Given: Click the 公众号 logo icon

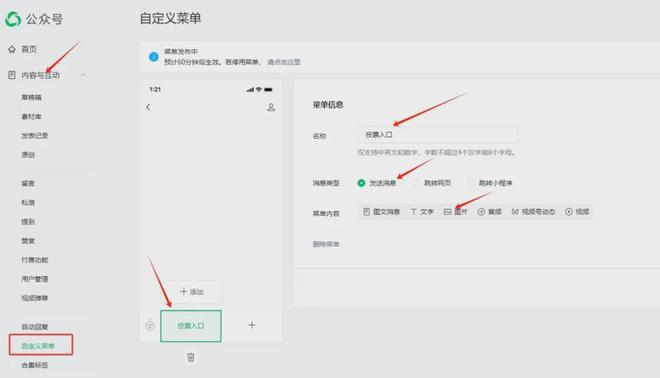Looking at the screenshot, I should (13, 19).
